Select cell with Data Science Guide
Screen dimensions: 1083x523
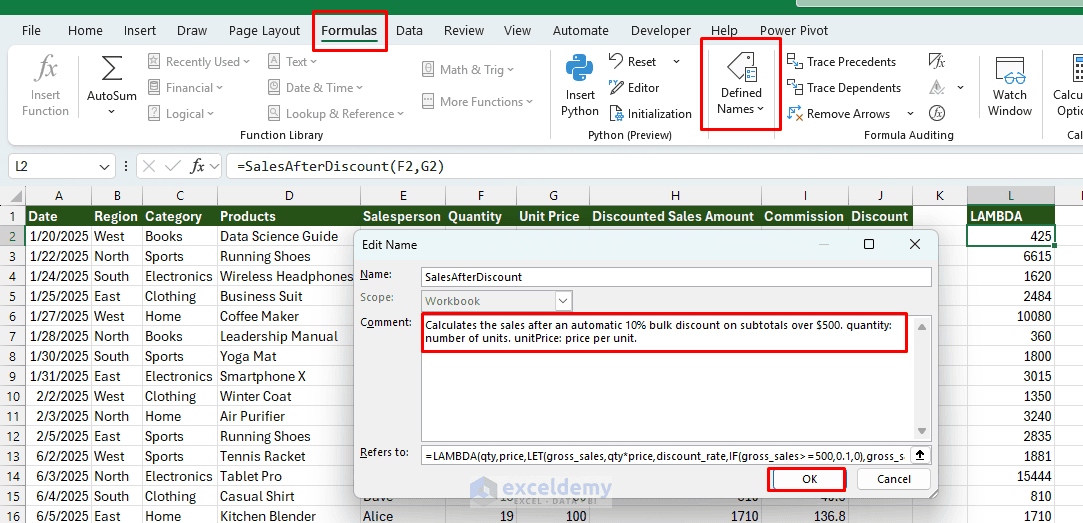tap(289, 236)
